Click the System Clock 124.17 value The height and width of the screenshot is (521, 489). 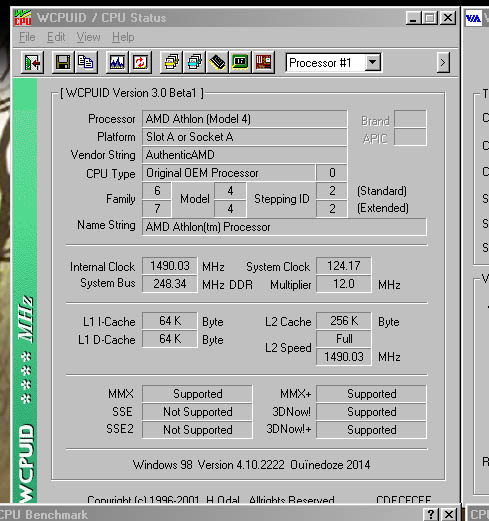click(x=344, y=266)
